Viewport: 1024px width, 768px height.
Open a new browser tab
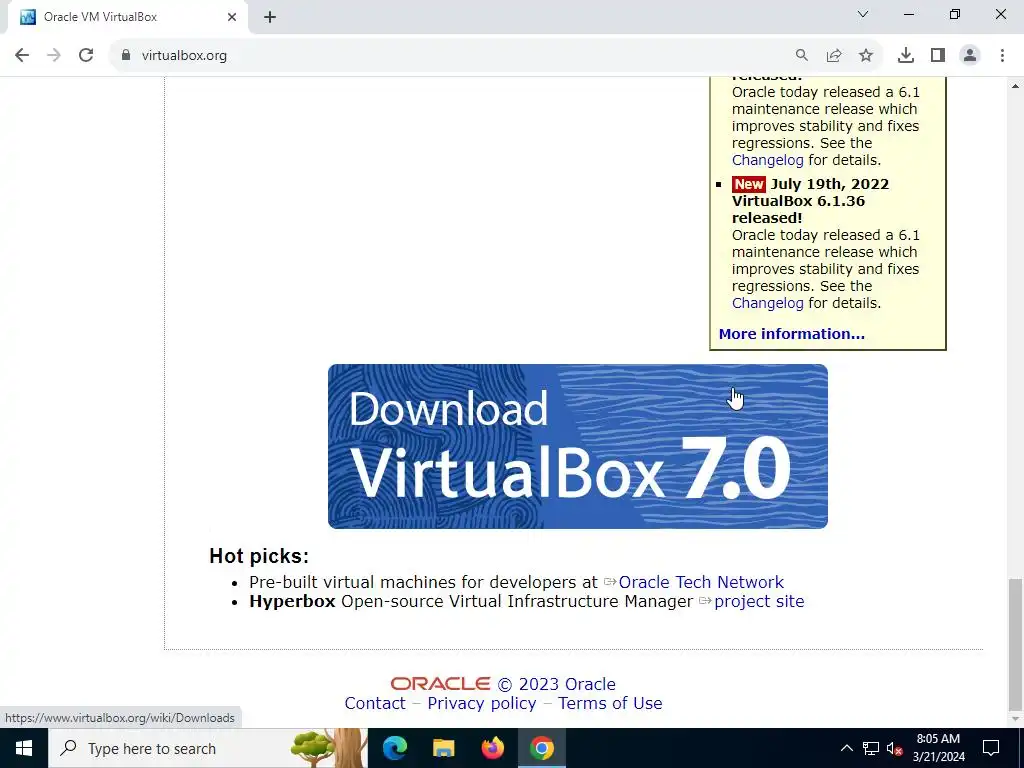click(x=270, y=17)
